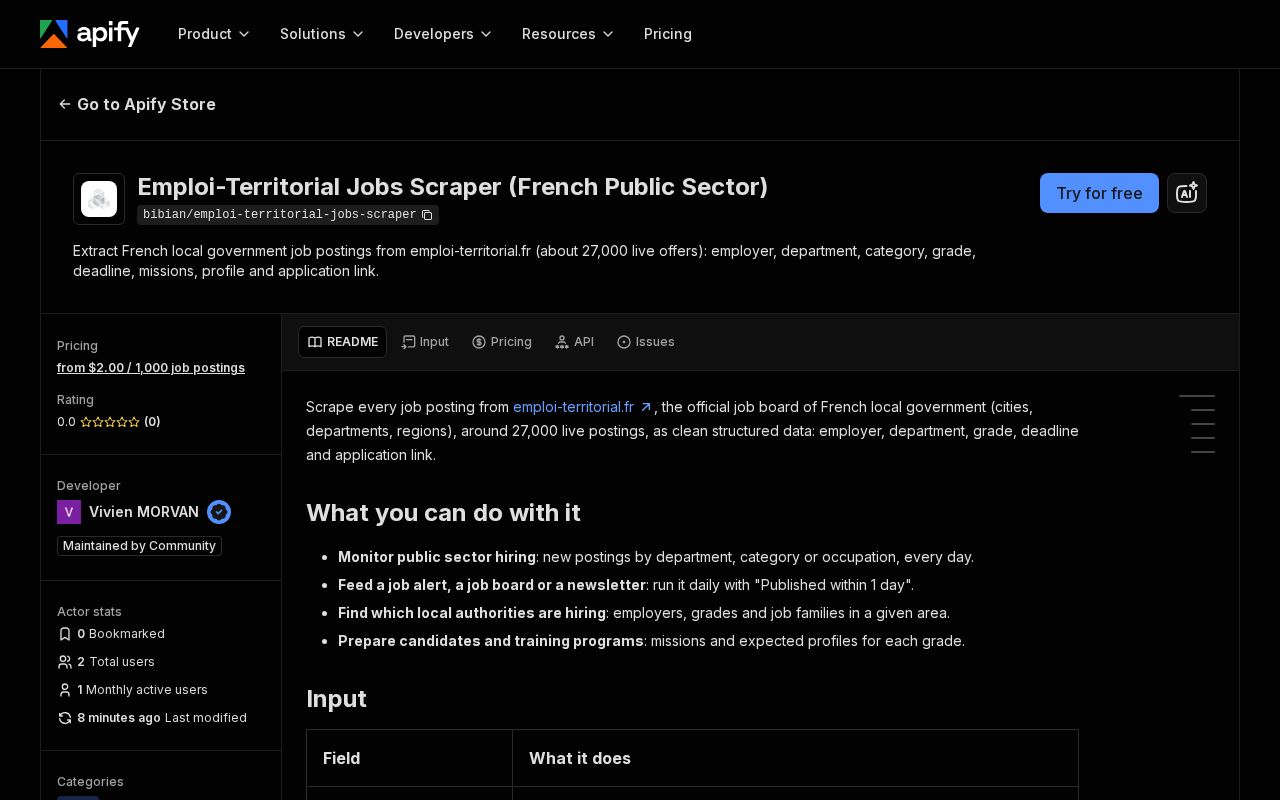Click the Try for free button
This screenshot has height=800, width=1280.
[x=1099, y=193]
